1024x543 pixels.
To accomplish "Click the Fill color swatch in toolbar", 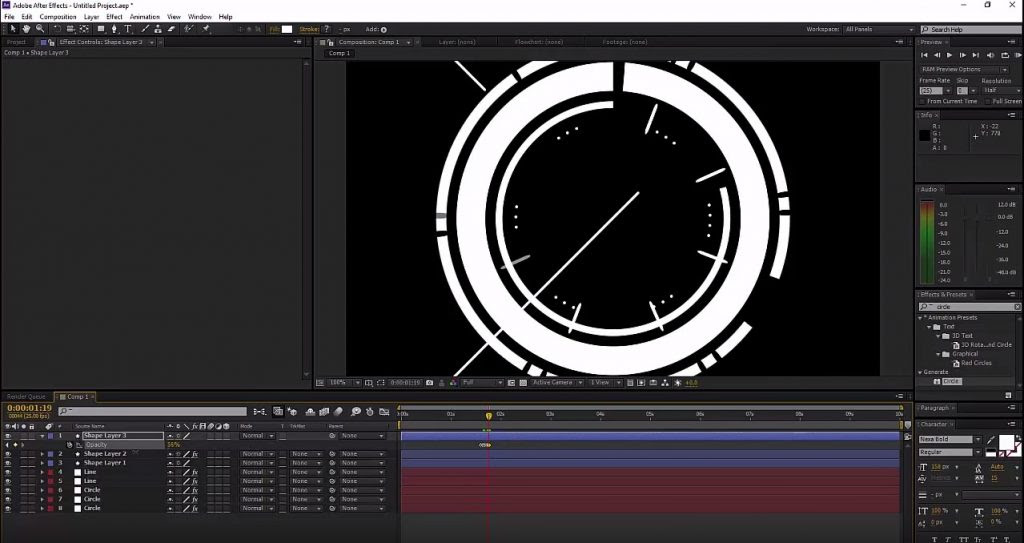I will (x=287, y=29).
